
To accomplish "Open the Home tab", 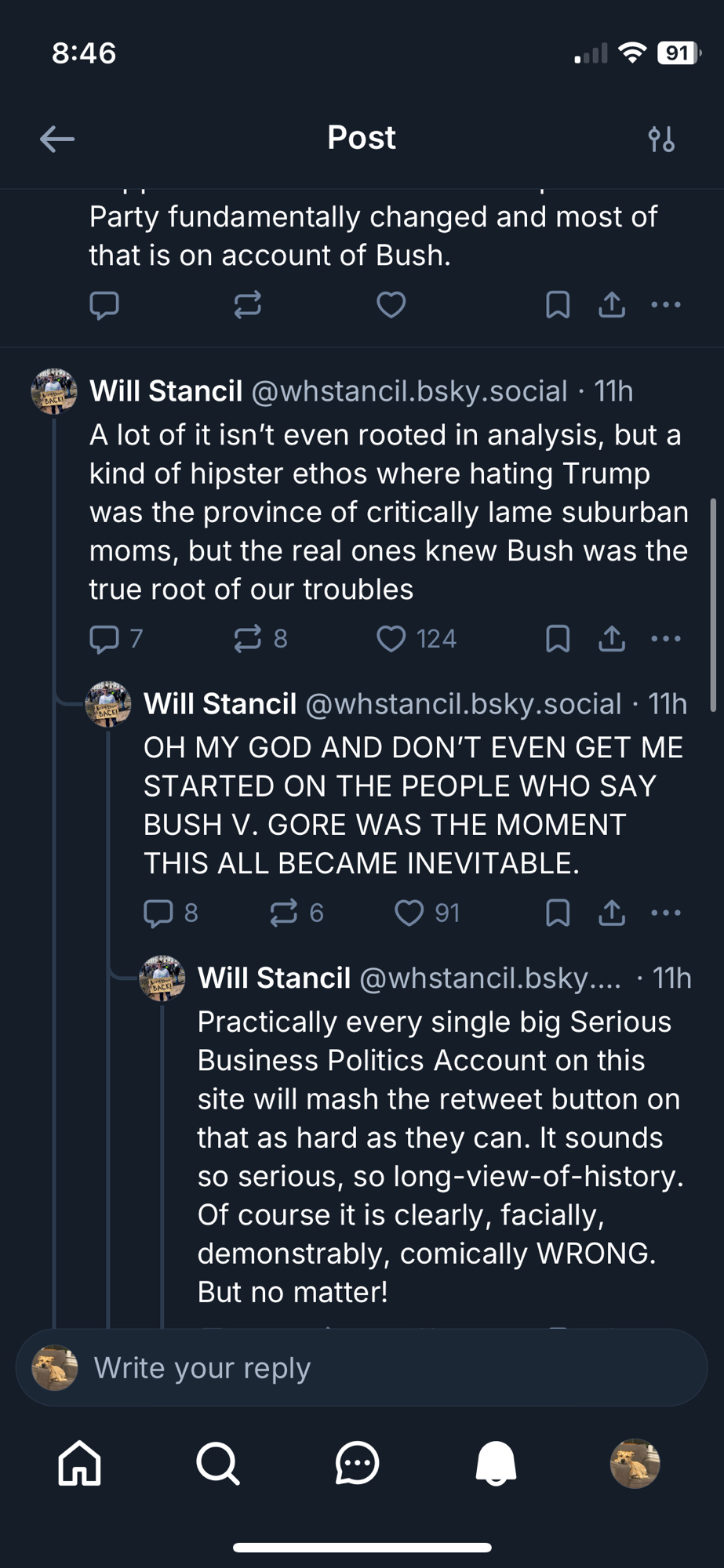I will click(x=80, y=1463).
